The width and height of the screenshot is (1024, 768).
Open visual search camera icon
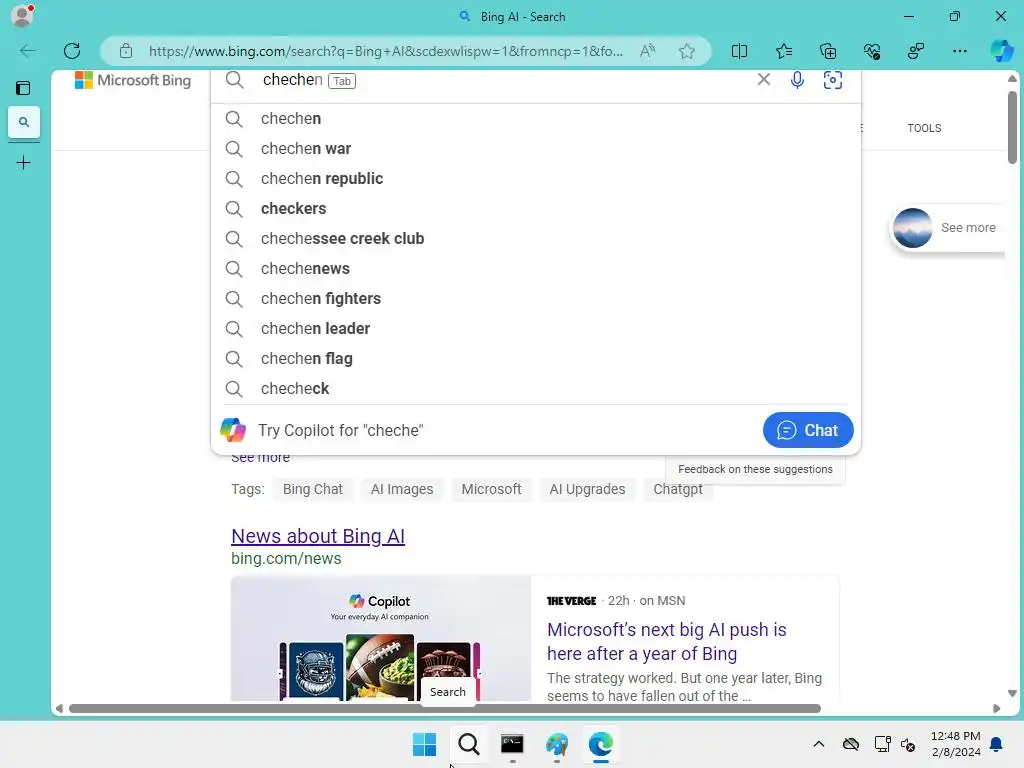(x=833, y=80)
